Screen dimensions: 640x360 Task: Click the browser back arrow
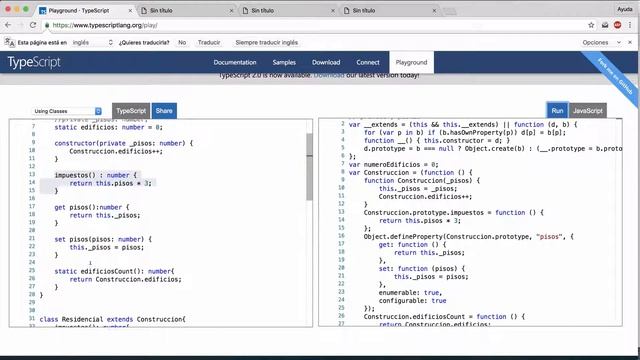click(8, 25)
